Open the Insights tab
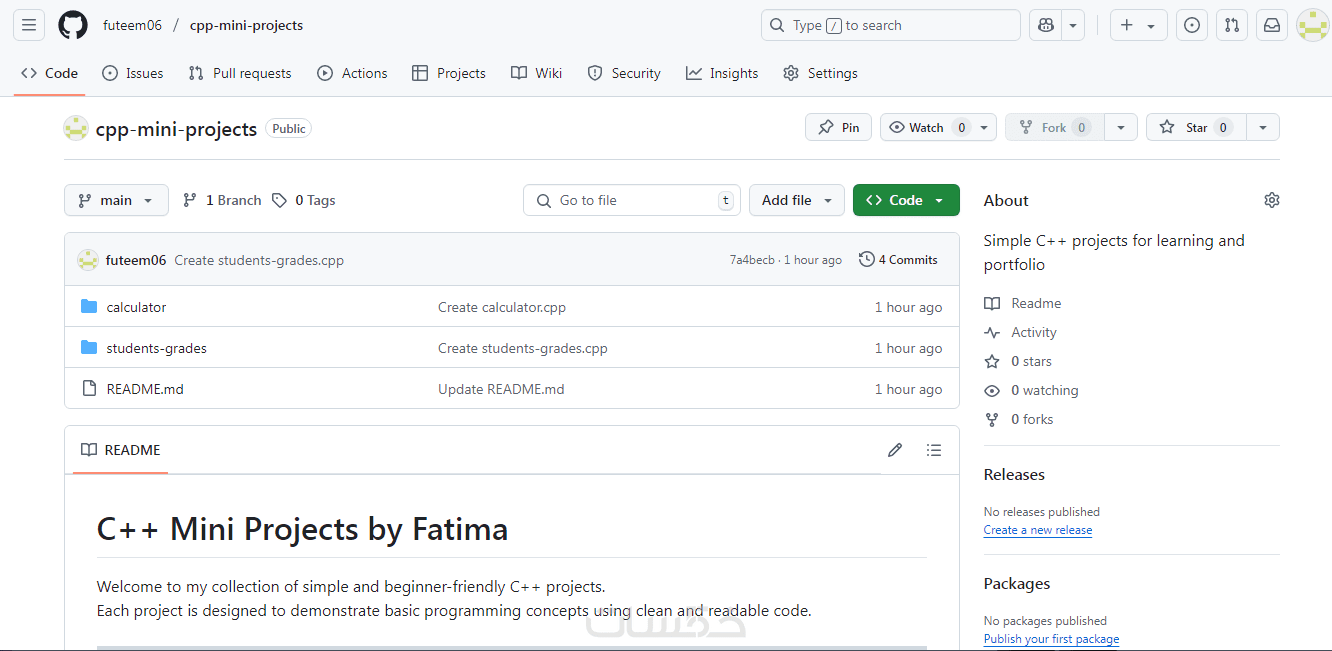The height and width of the screenshot is (651, 1332). (722, 73)
